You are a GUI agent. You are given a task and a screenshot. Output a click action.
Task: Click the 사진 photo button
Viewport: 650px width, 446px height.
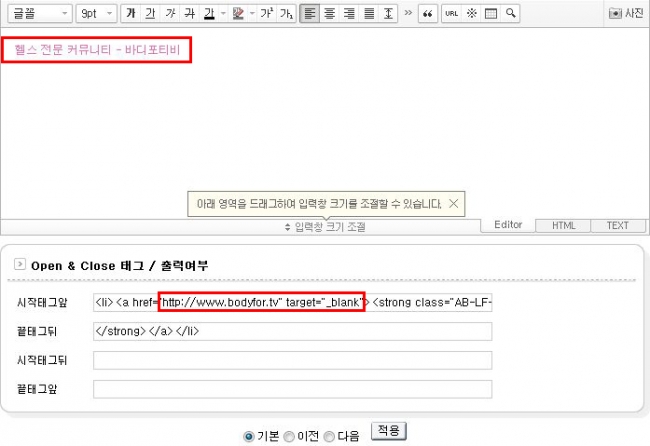627,14
